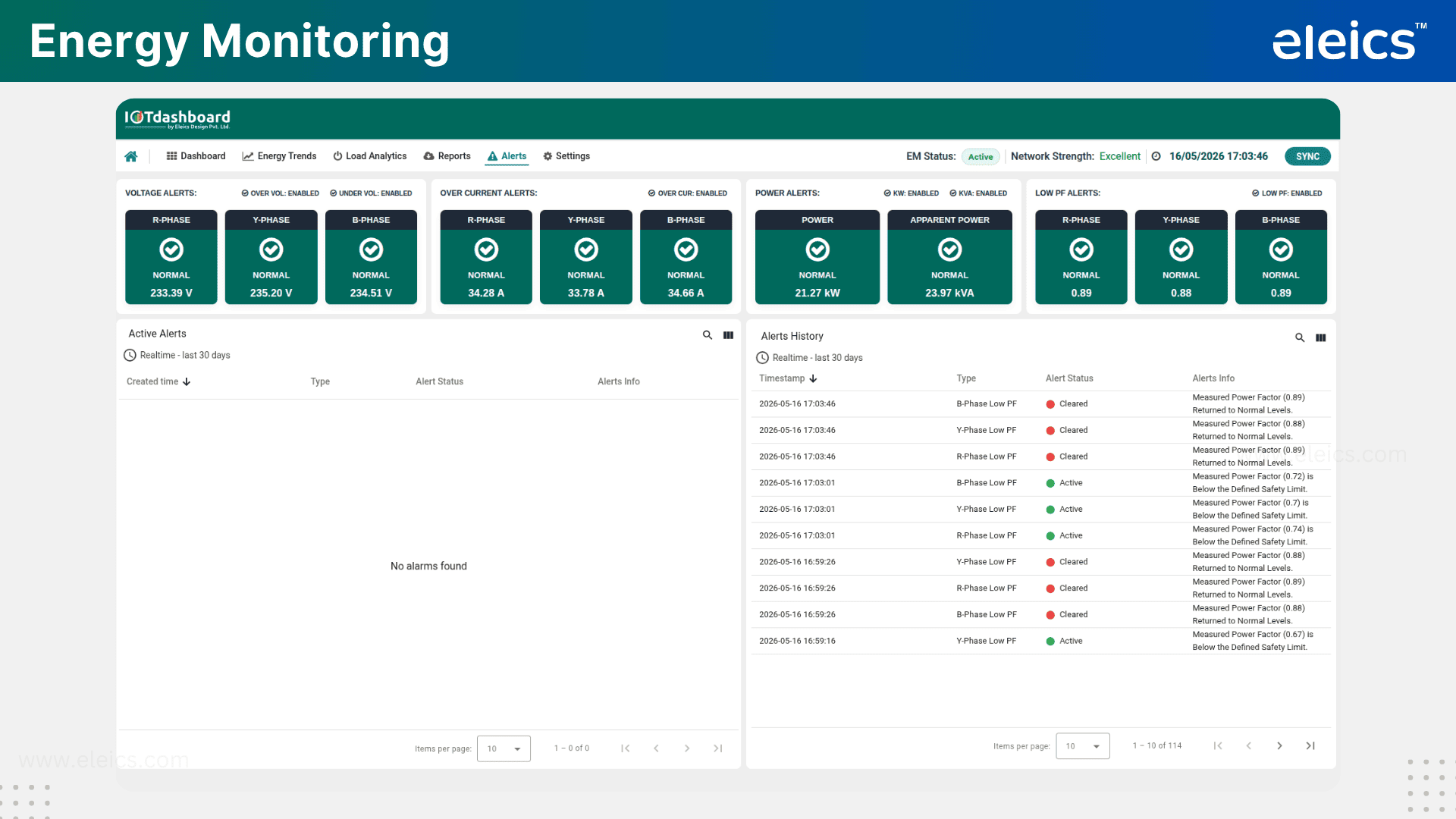Open Alerts History items per page dropdown
The image size is (1456, 819).
click(x=1082, y=746)
